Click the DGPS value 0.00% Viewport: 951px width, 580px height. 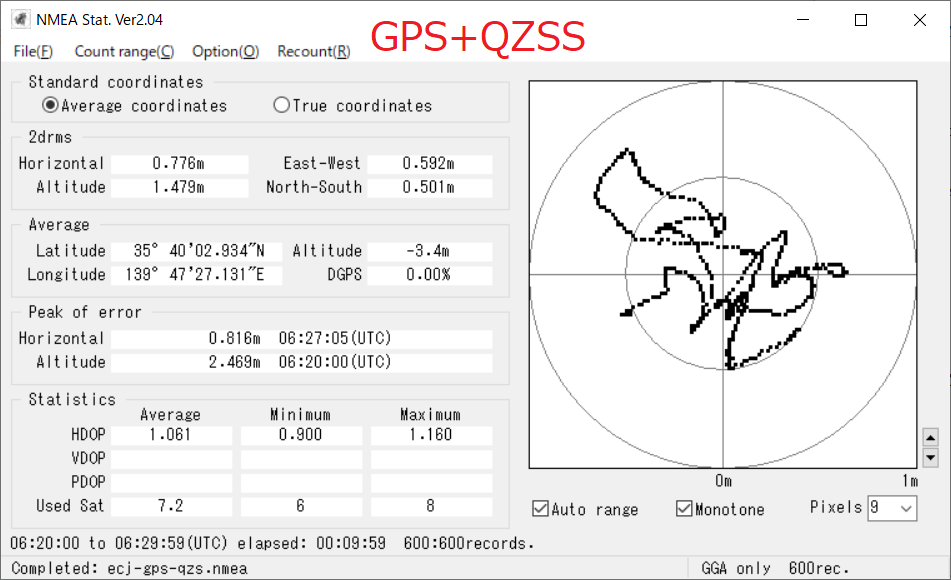[429, 275]
